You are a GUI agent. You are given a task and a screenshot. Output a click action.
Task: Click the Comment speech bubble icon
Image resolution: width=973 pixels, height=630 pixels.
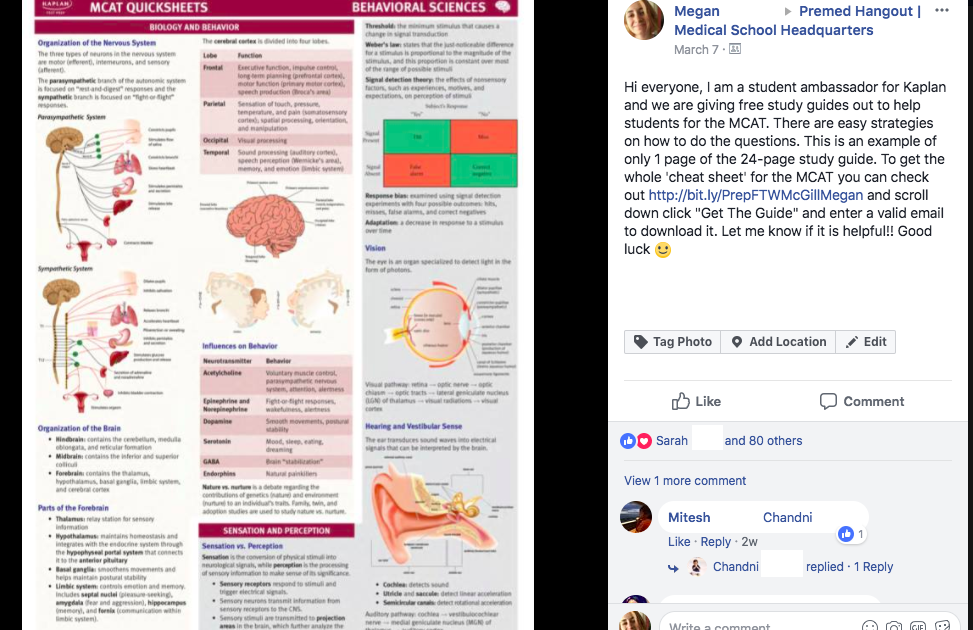[x=828, y=401]
